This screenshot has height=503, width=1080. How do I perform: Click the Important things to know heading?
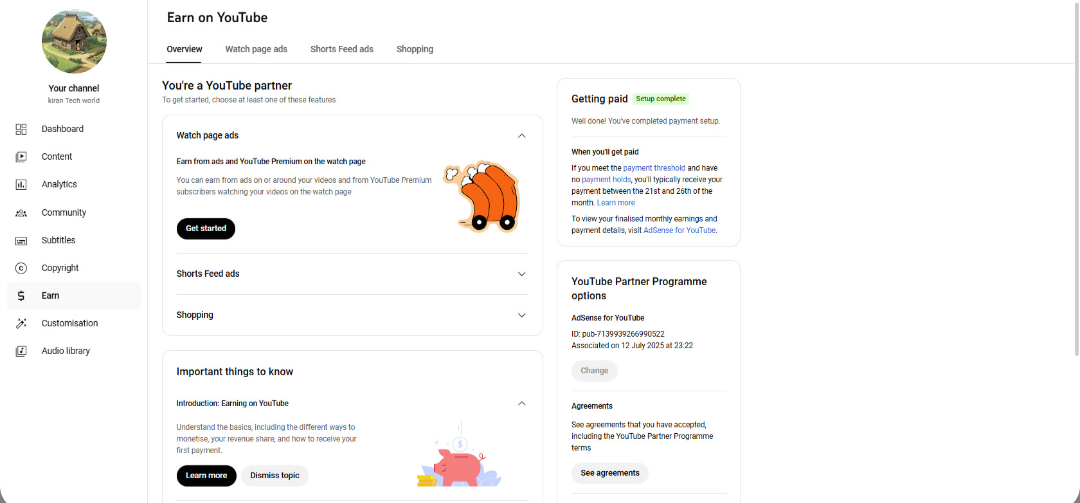[235, 371]
